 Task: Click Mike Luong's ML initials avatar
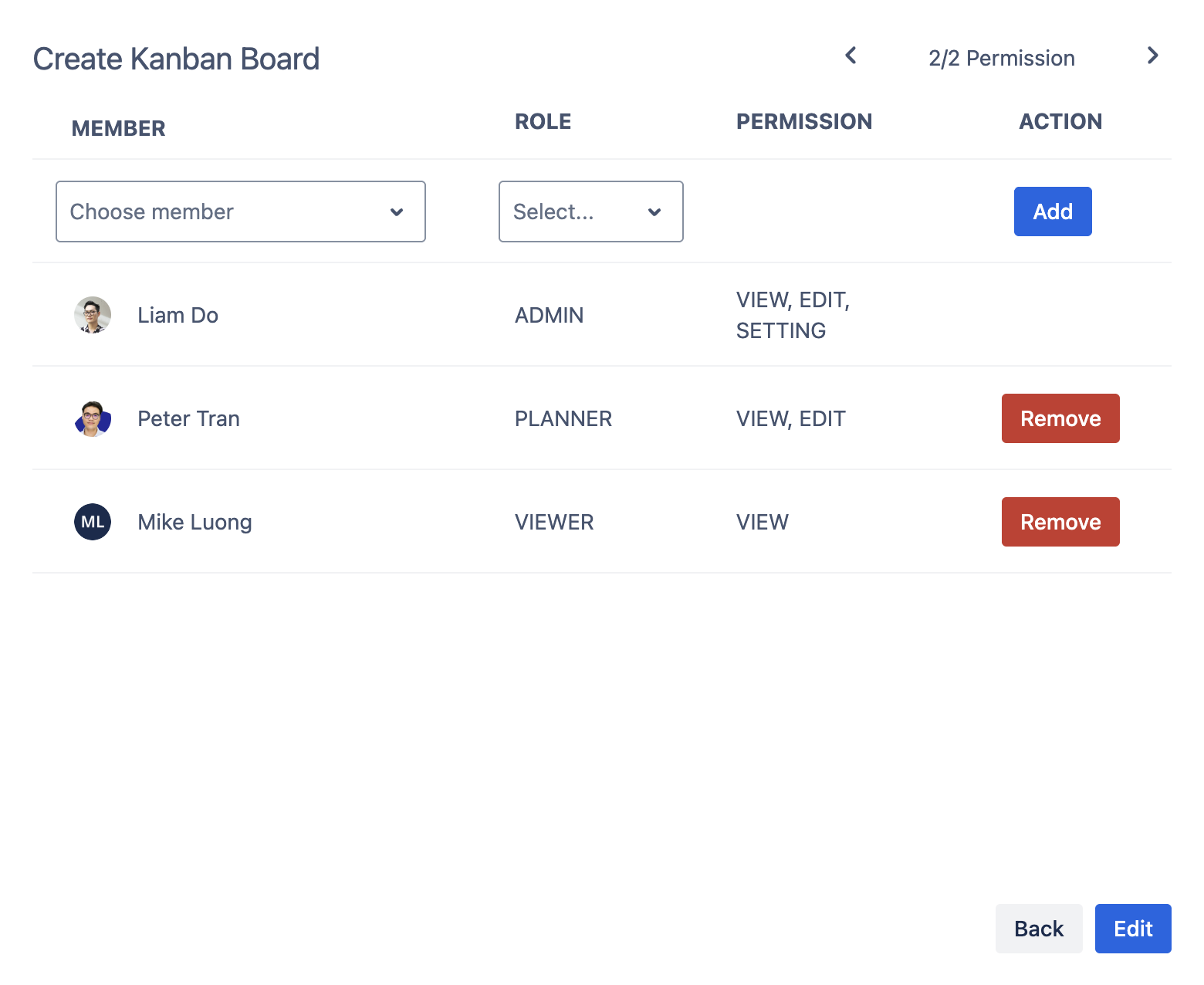[x=93, y=522]
